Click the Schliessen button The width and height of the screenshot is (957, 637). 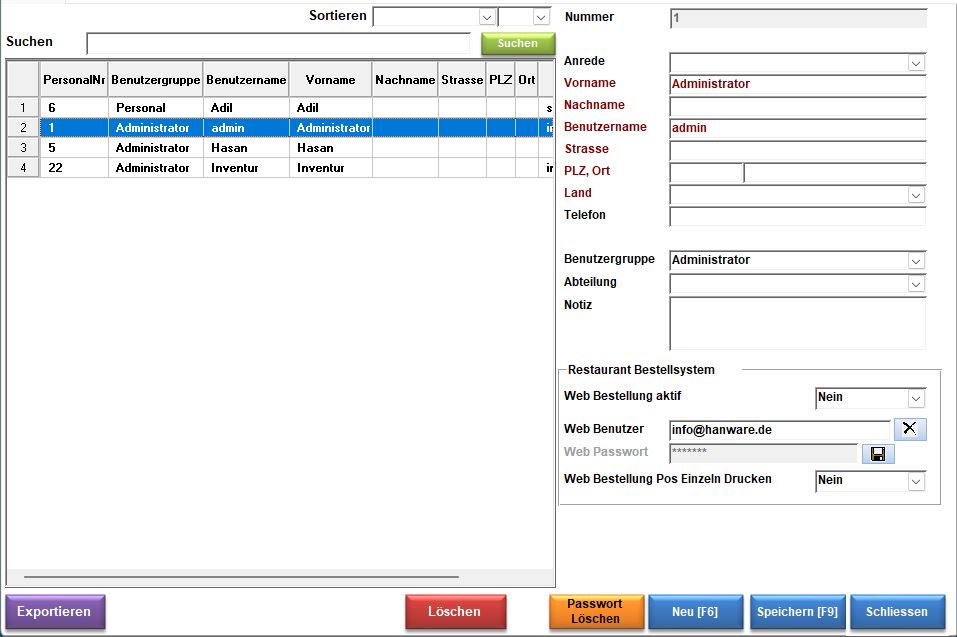pyautogui.click(x=897, y=612)
